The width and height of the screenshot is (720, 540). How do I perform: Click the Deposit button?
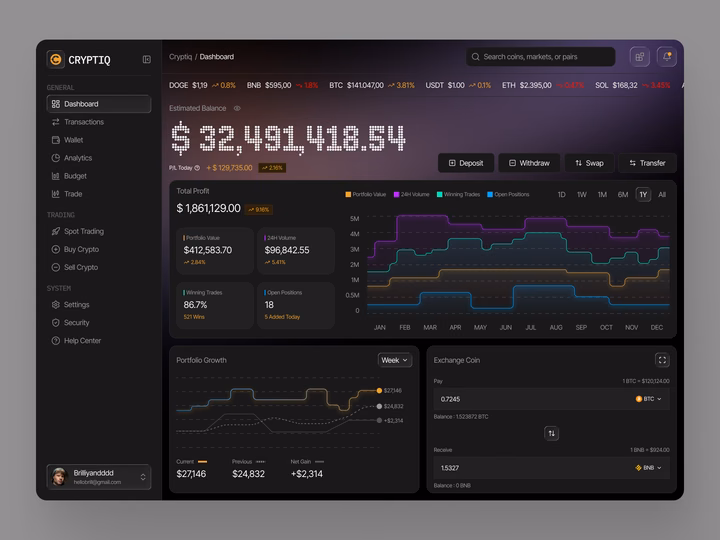[x=466, y=163]
